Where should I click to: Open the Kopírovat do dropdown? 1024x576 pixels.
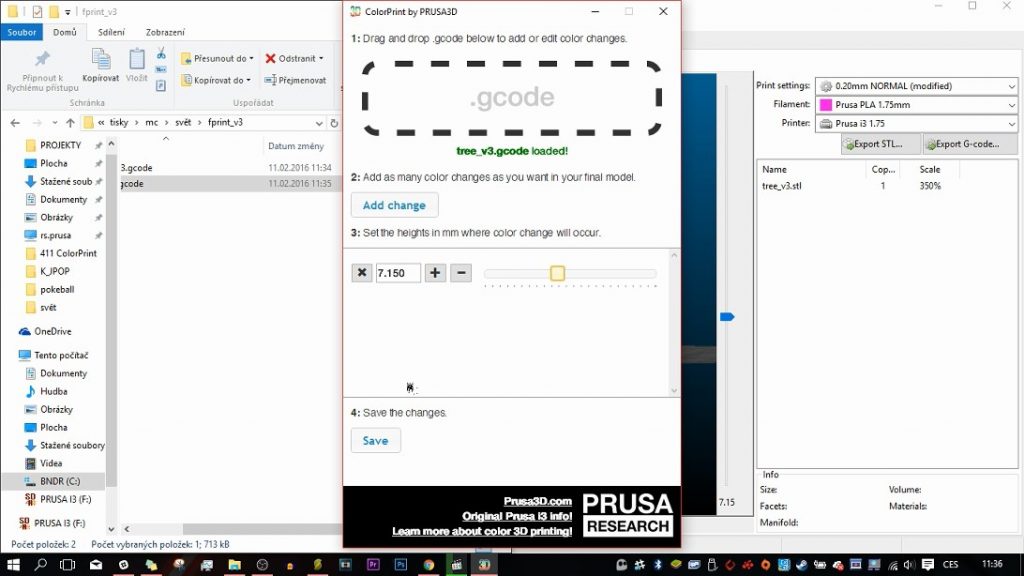[216, 80]
